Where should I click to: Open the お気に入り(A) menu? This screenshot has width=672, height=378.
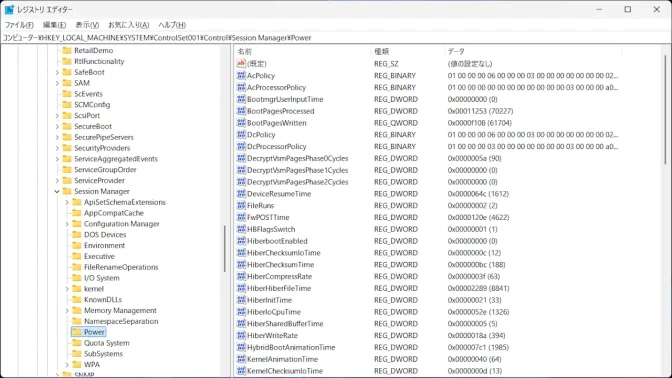pyautogui.click(x=129, y=25)
